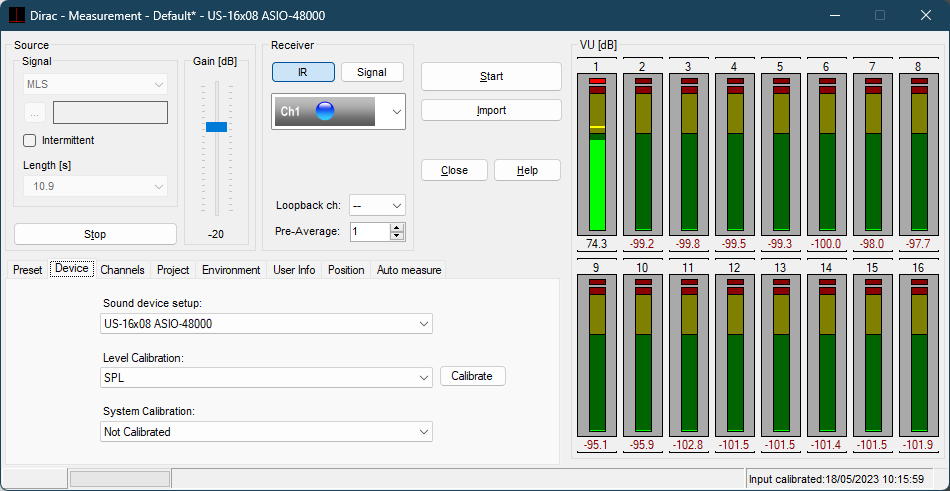Click VU meter for channel 4
This screenshot has height=491, width=950.
coord(736,154)
